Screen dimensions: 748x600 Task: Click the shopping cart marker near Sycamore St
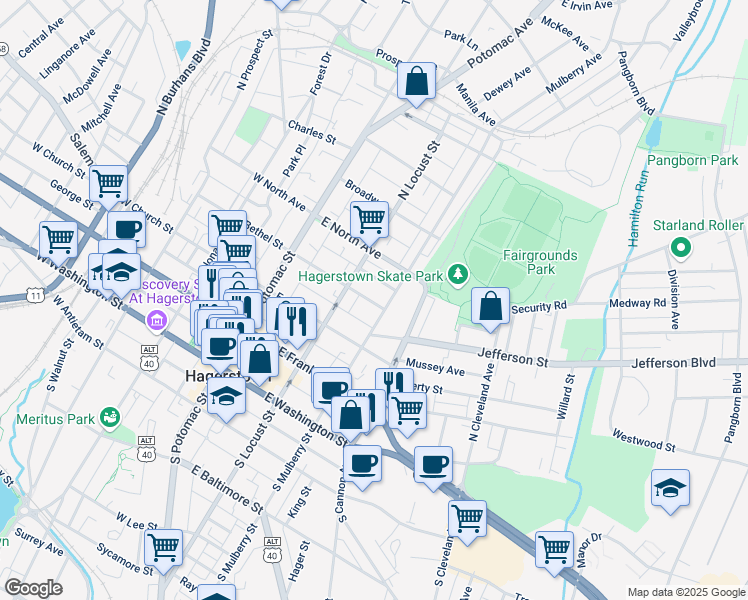[x=164, y=549]
